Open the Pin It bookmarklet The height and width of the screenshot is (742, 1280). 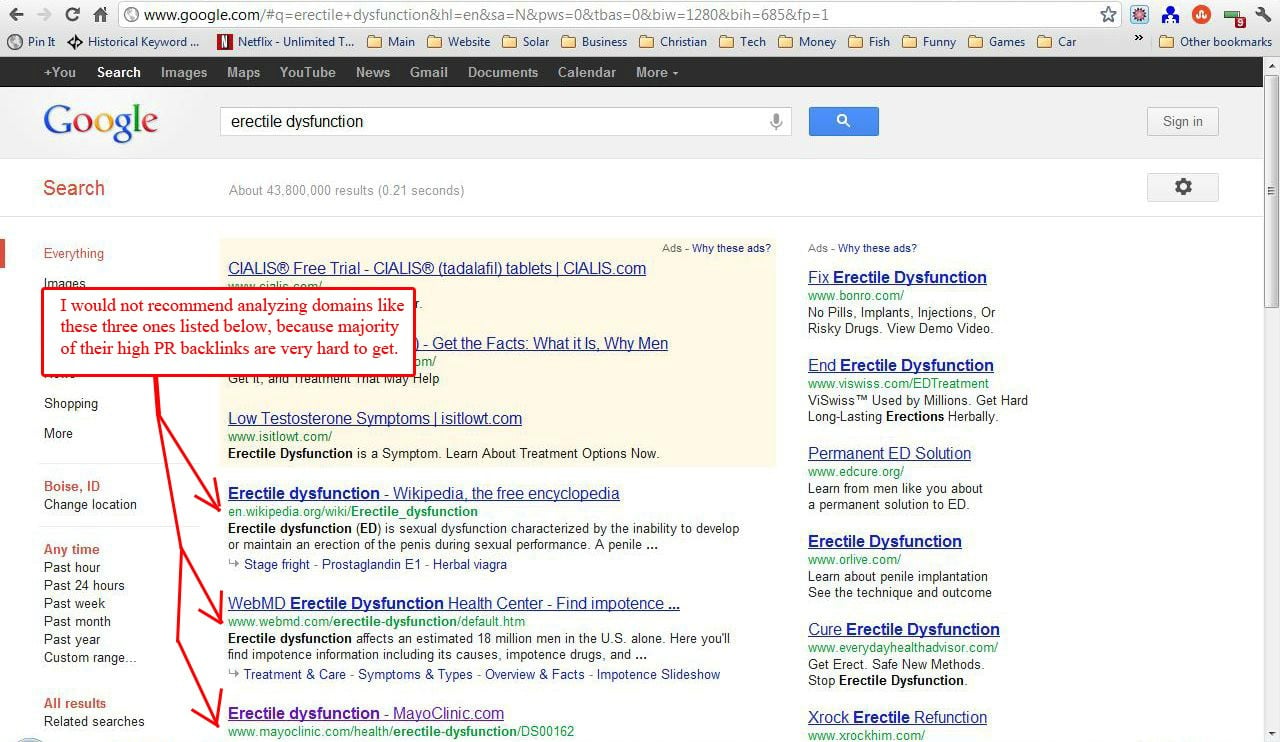pyautogui.click(x=32, y=42)
